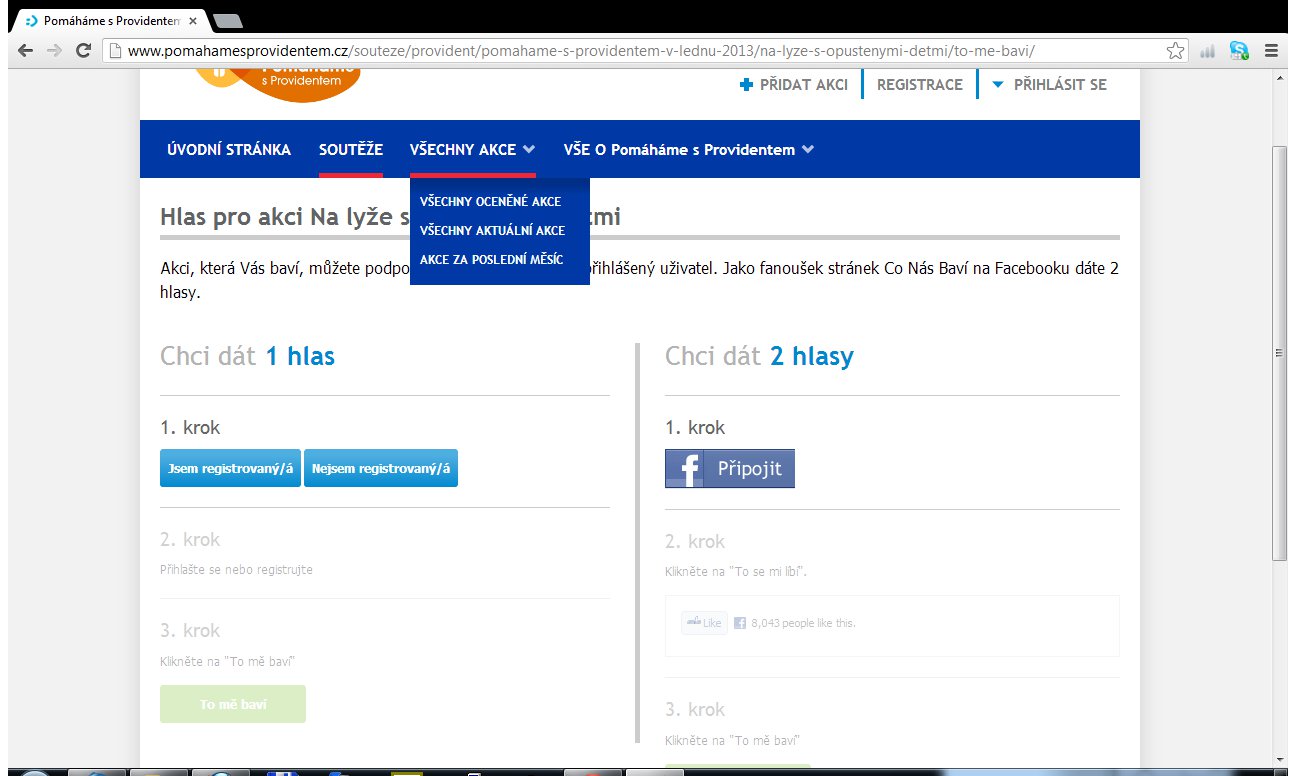The width and height of the screenshot is (1296, 776).
Task: Open the Chrome menu icon
Action: [x=1272, y=50]
